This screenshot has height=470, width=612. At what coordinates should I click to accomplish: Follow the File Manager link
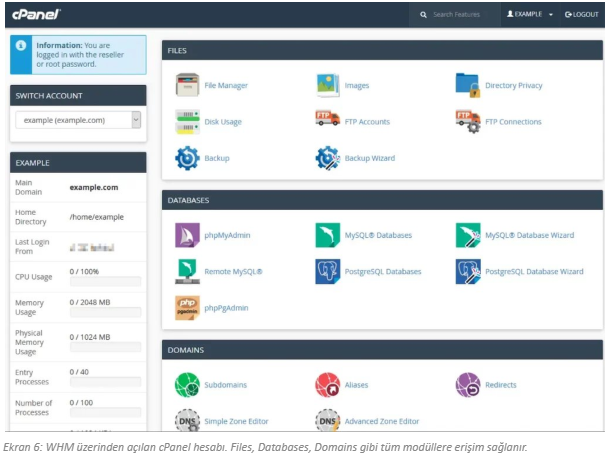(226, 85)
